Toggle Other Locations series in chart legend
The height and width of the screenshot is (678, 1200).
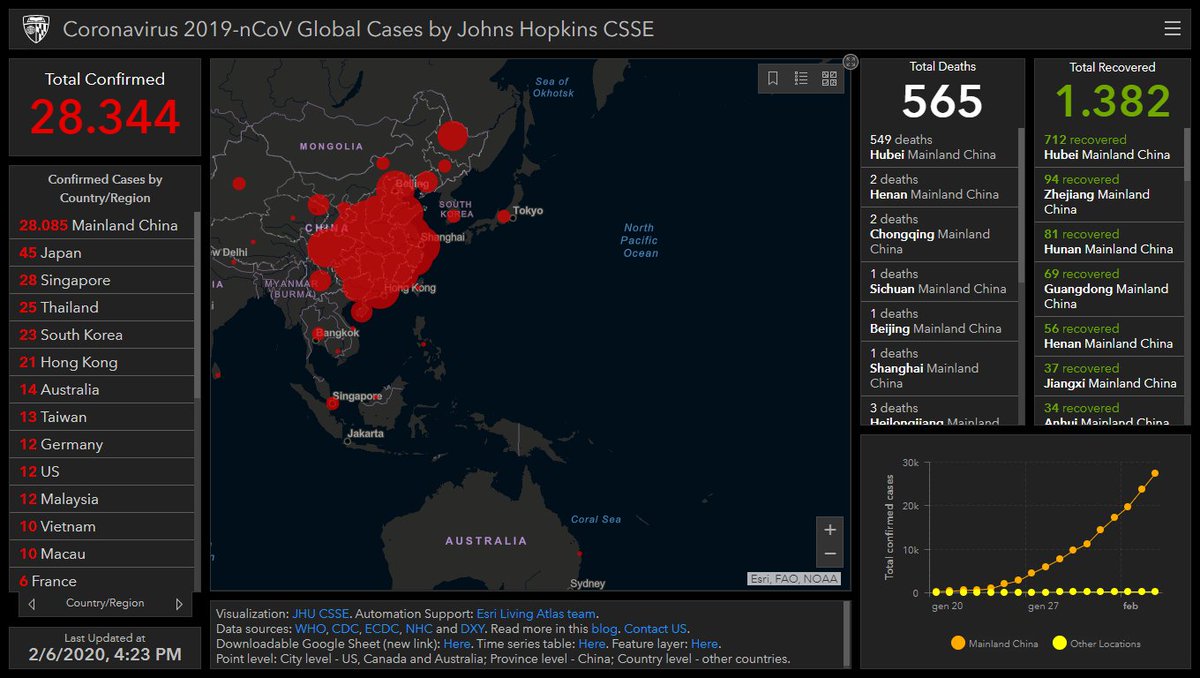coord(1096,644)
